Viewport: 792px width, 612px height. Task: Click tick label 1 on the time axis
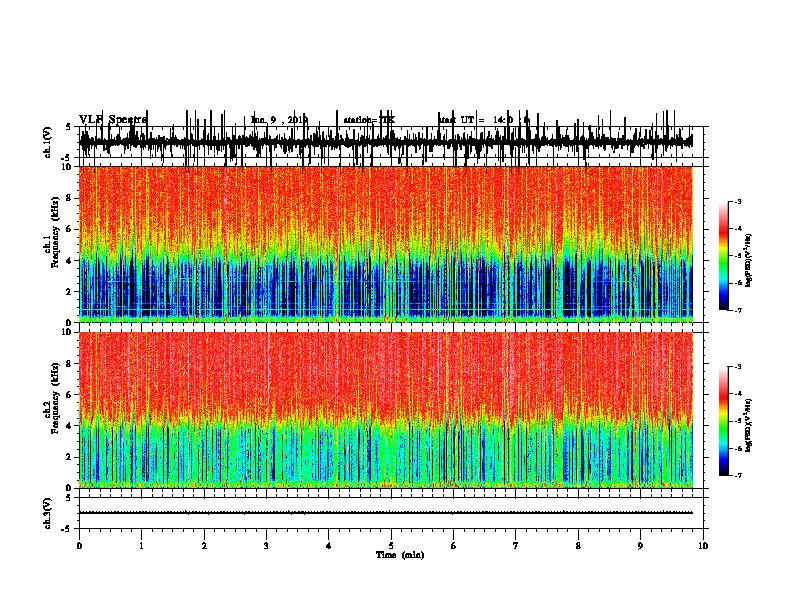(x=141, y=546)
